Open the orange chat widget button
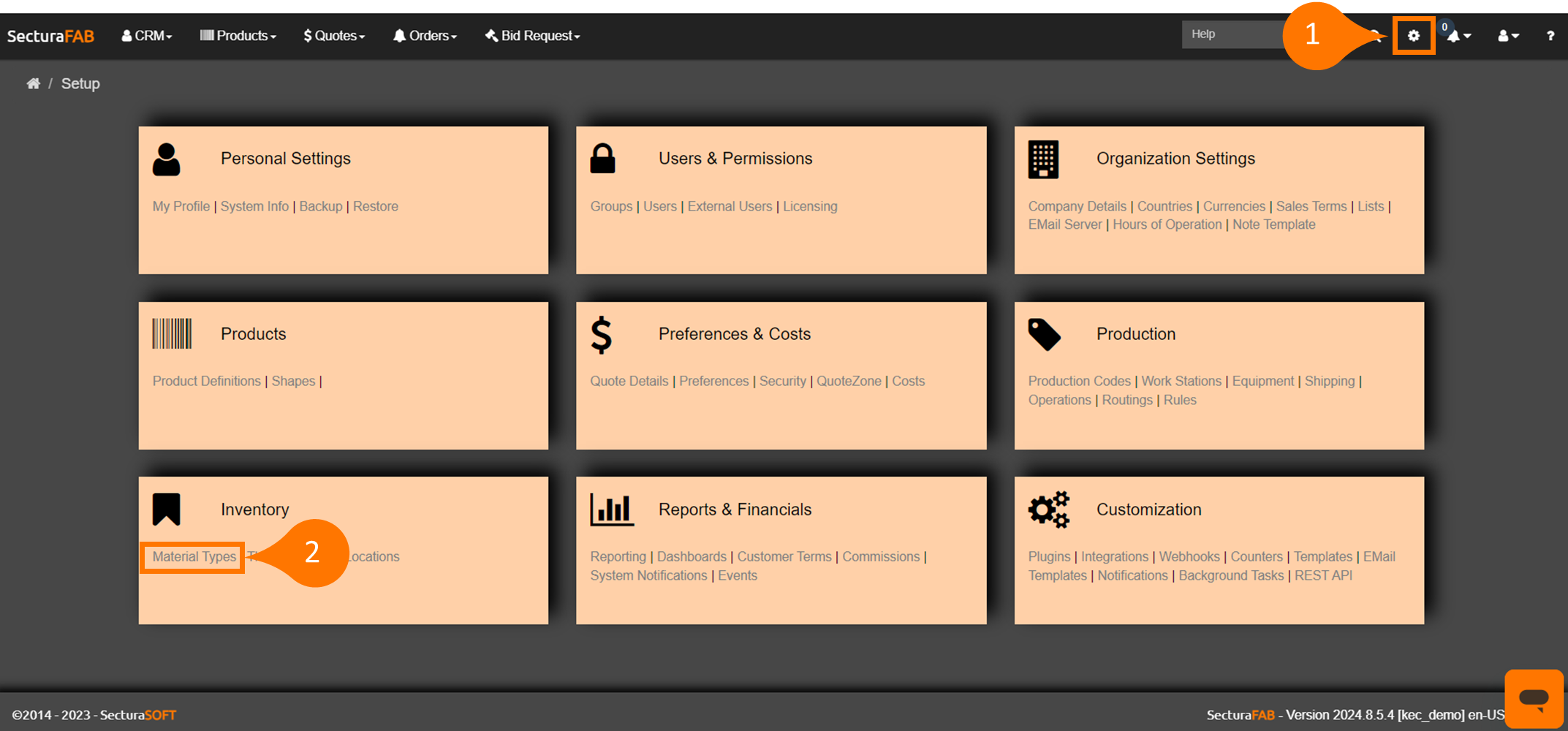Viewport: 1568px width, 731px height. pos(1533,698)
